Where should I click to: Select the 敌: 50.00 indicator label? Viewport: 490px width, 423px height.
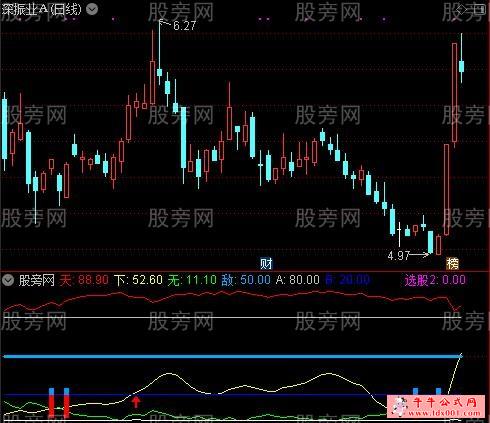(246, 280)
